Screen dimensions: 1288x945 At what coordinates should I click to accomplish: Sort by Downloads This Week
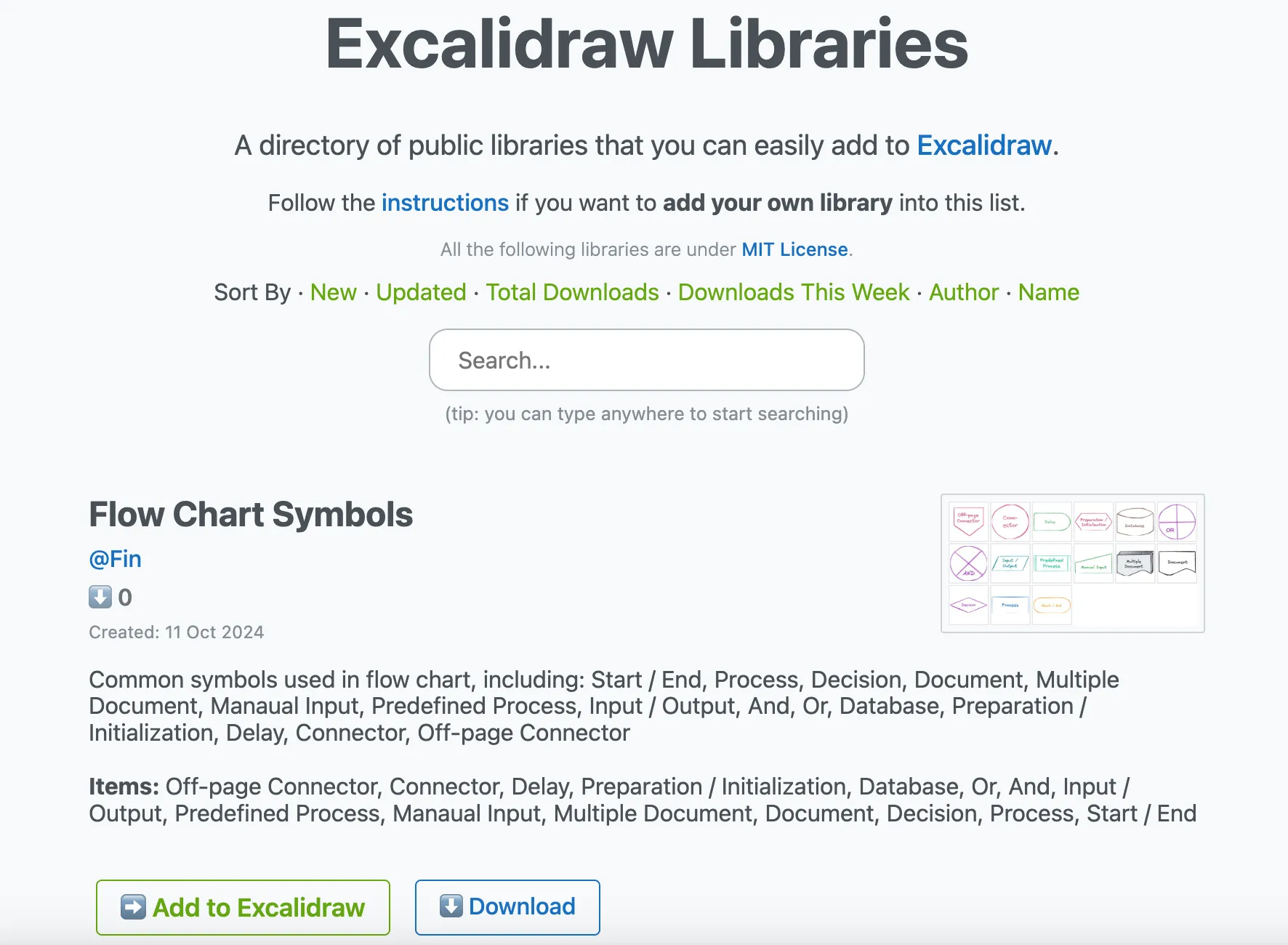pos(794,292)
